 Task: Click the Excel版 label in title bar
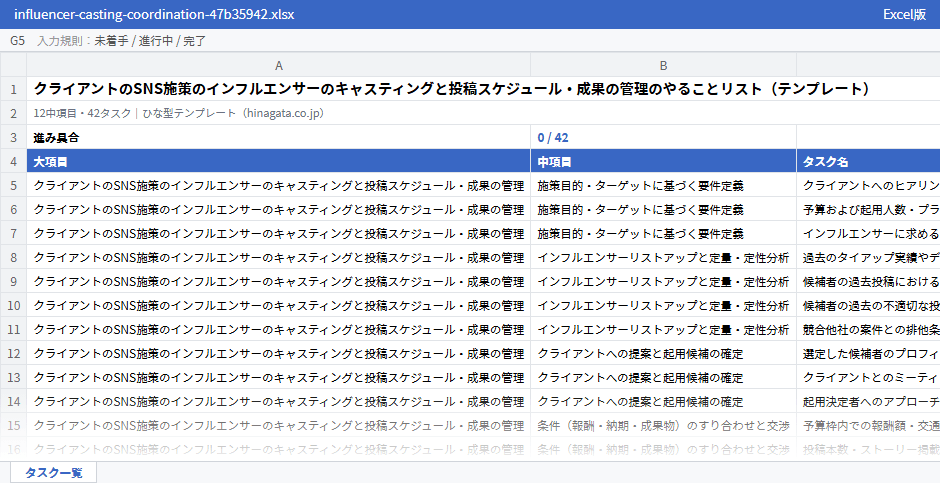pyautogui.click(x=904, y=14)
